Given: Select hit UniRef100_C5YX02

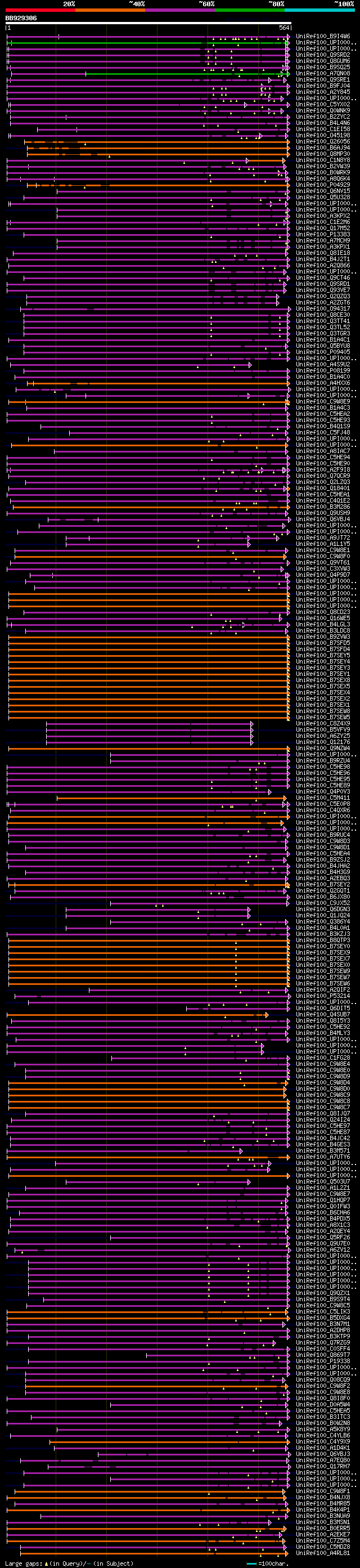Looking at the screenshot, I should 323,104.
